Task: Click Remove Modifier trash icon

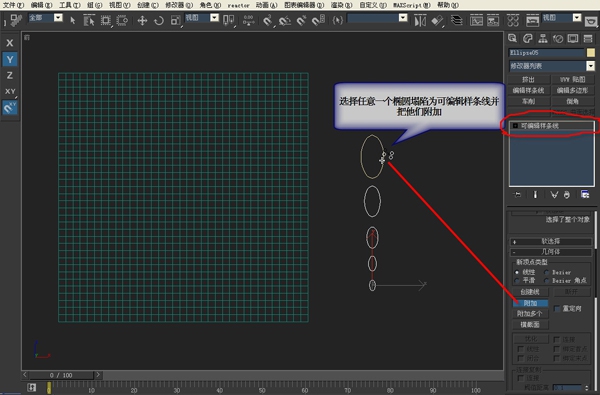Action: pyautogui.click(x=567, y=195)
